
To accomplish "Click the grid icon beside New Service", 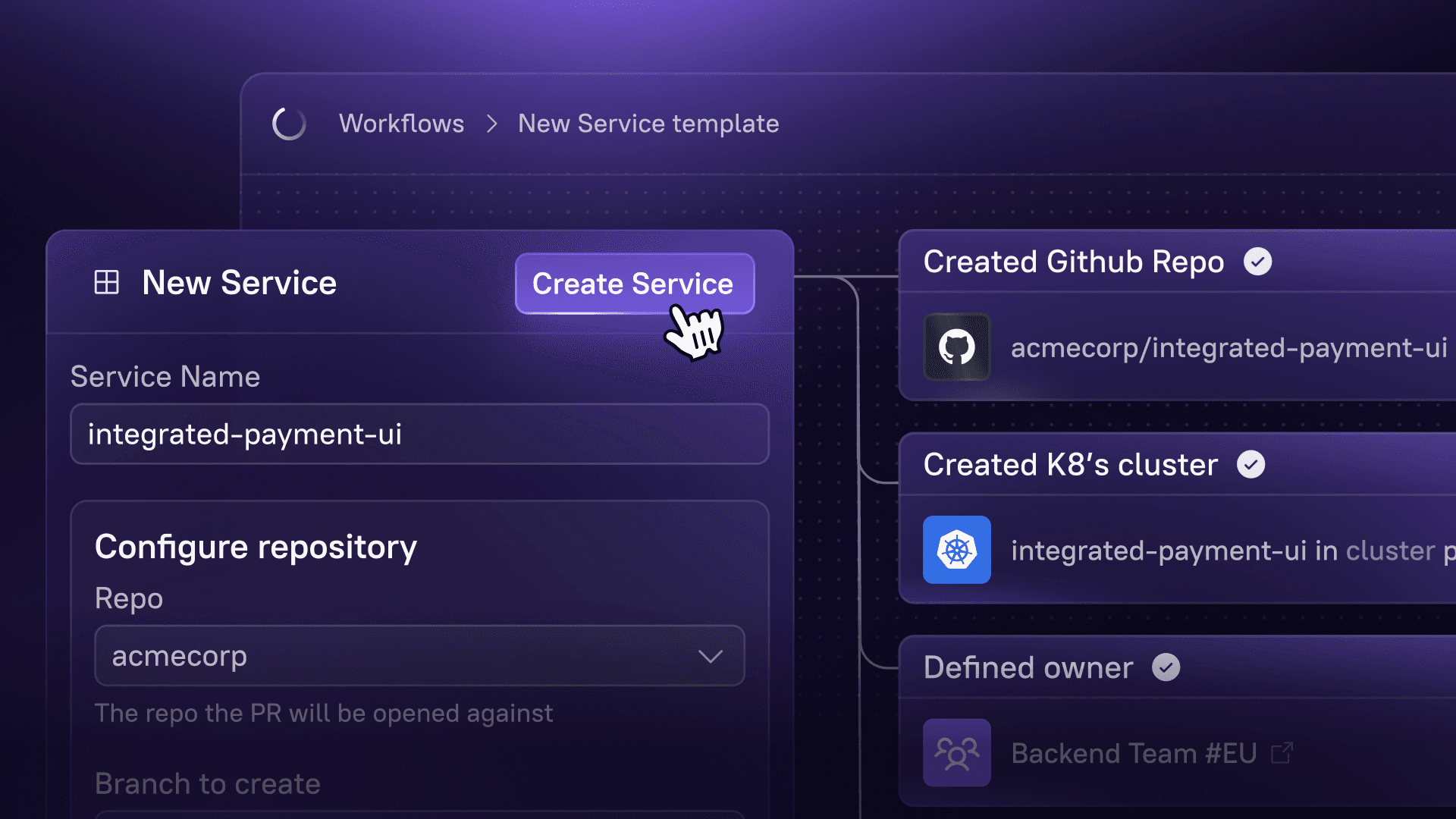I will (106, 282).
